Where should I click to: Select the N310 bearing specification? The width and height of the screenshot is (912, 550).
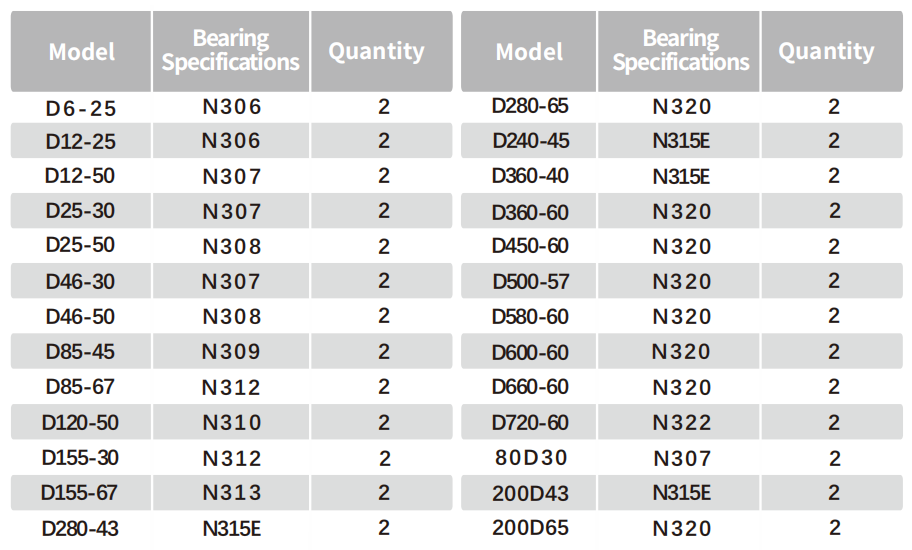click(x=231, y=423)
